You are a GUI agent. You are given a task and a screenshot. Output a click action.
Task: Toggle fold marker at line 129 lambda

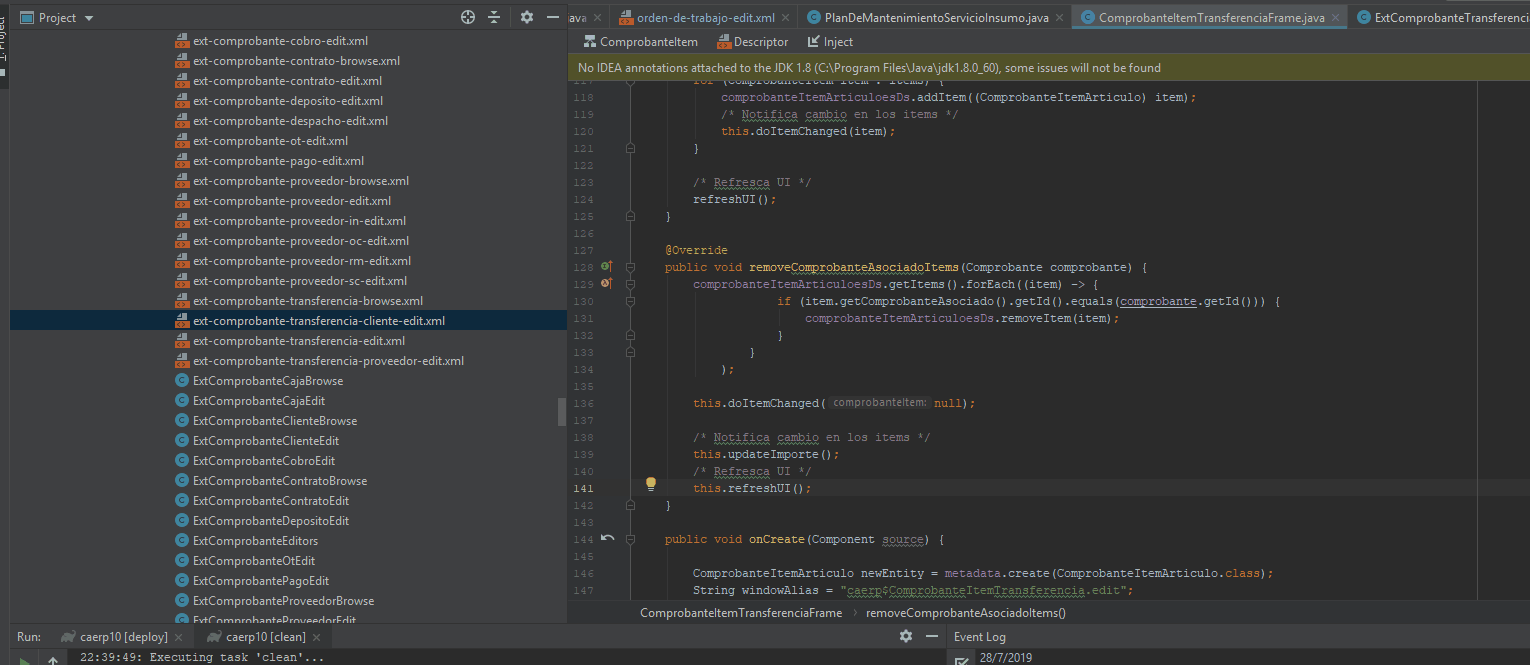631,284
